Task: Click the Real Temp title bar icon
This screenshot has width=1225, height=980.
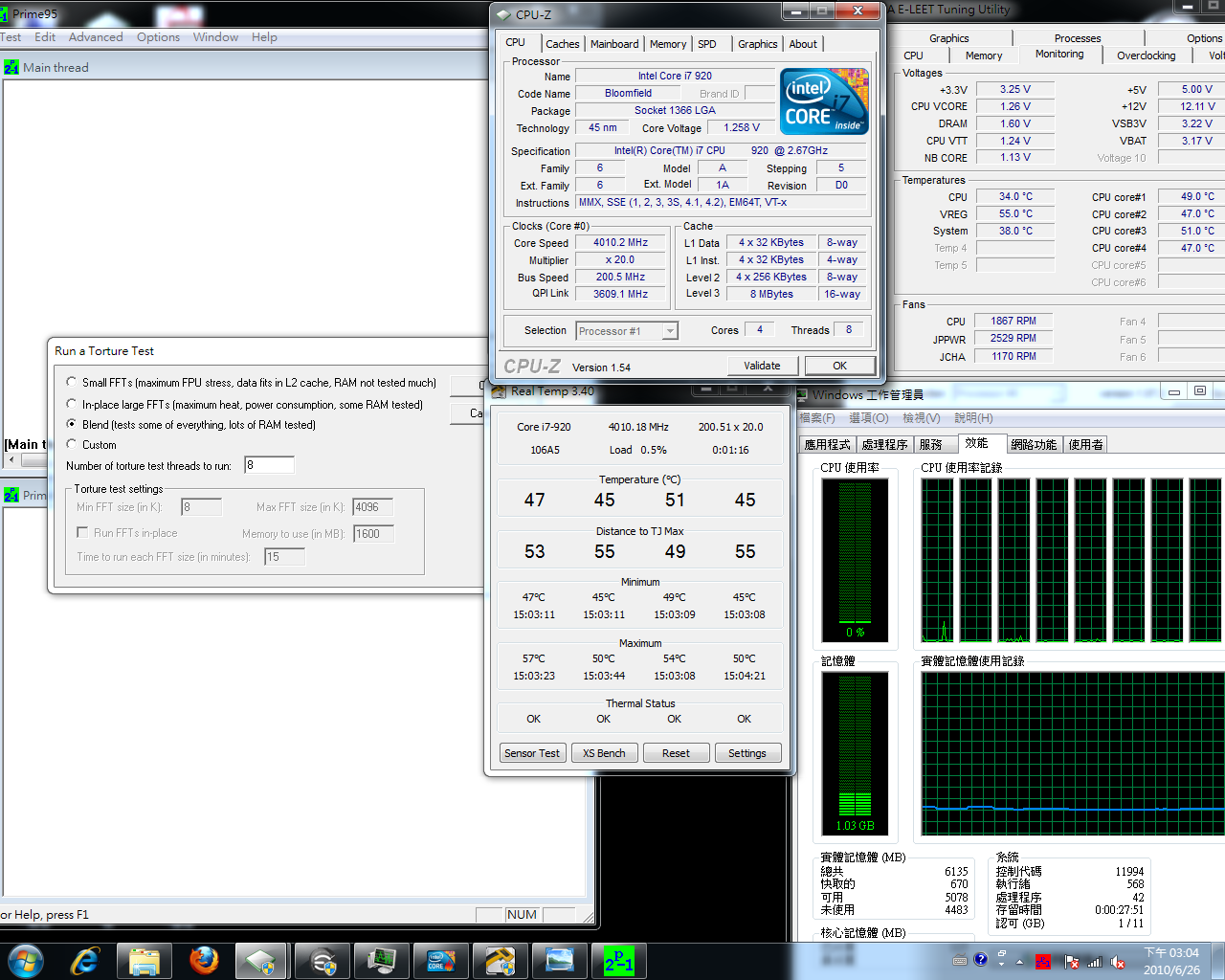Action: coord(499,391)
